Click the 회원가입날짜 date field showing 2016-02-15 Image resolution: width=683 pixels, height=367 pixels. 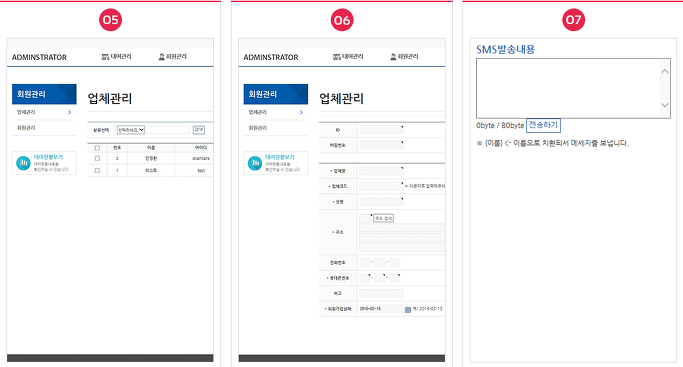pos(382,309)
